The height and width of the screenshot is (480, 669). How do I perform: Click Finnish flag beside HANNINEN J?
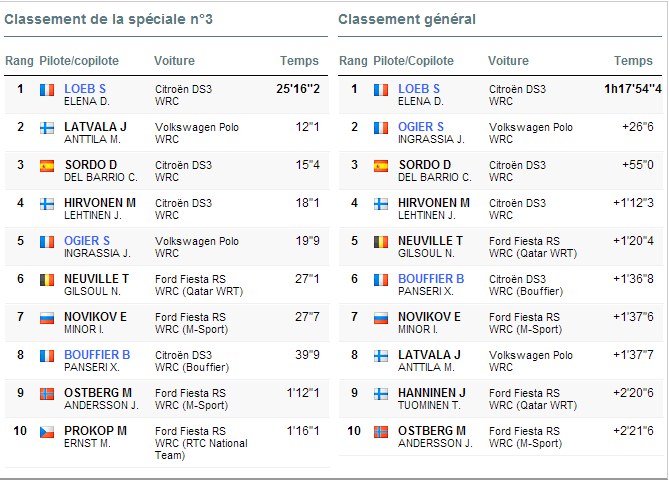pyautogui.click(x=381, y=394)
